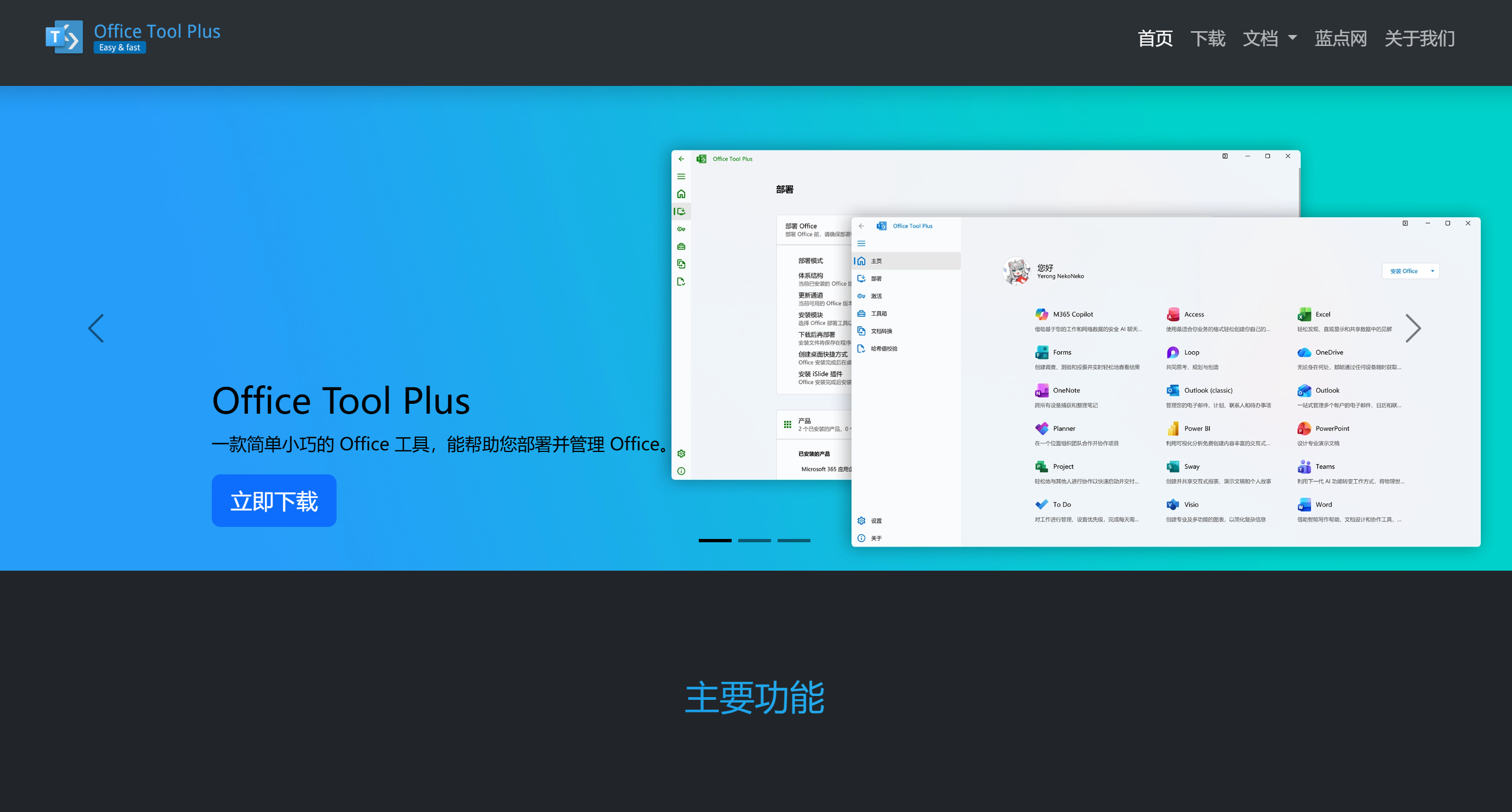Select 文档转换 in the front window sidebar

(907, 332)
